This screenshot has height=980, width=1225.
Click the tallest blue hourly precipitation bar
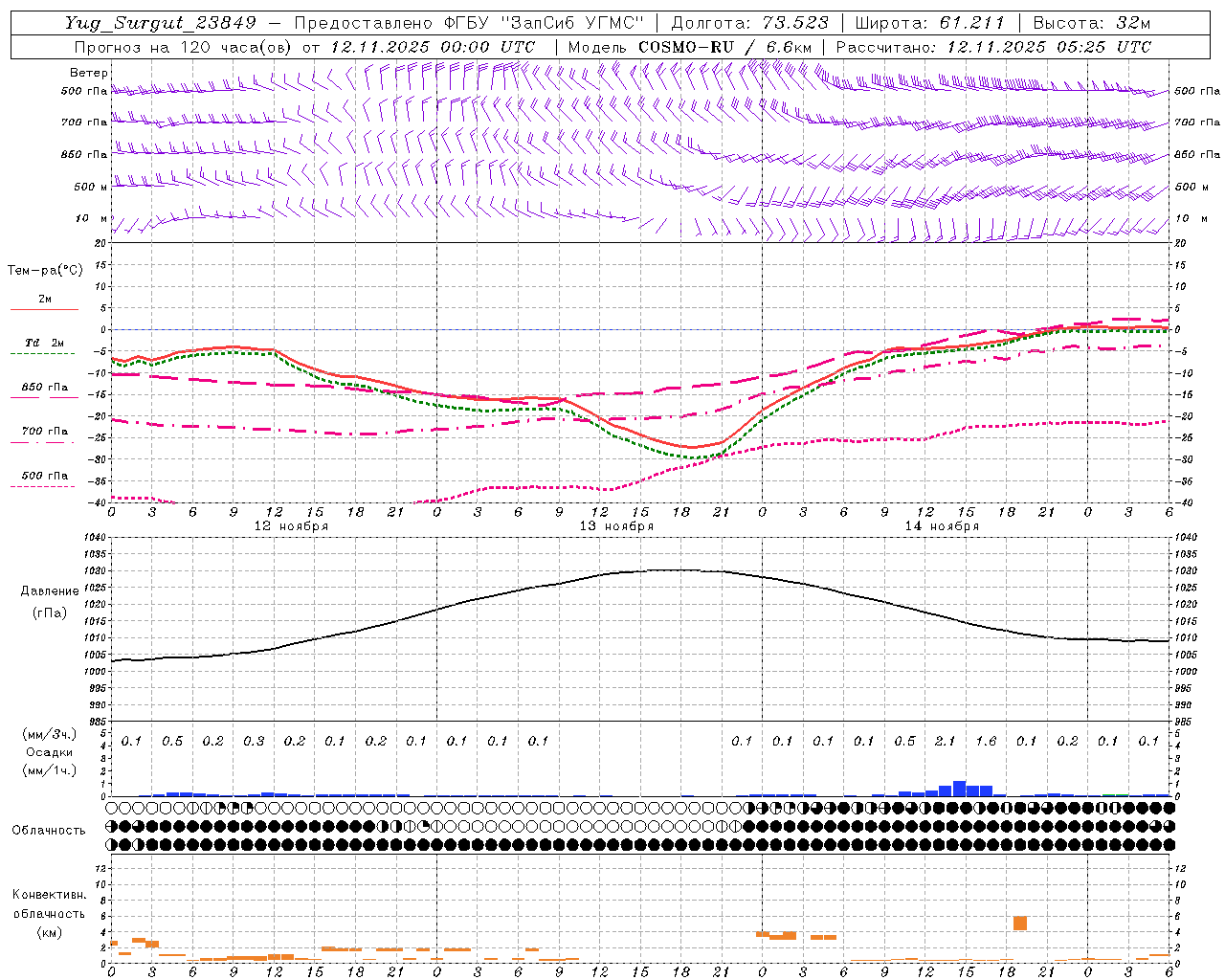click(959, 789)
